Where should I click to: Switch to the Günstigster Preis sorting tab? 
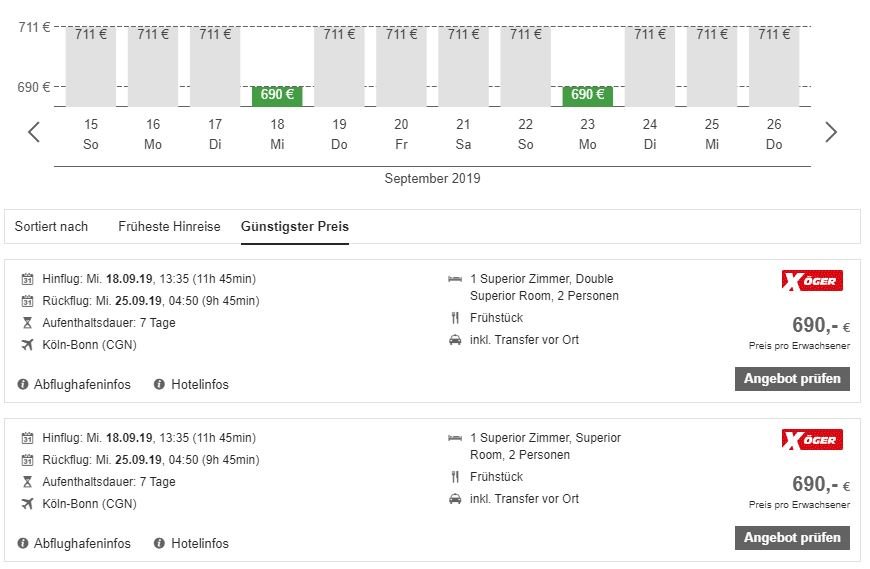click(295, 227)
